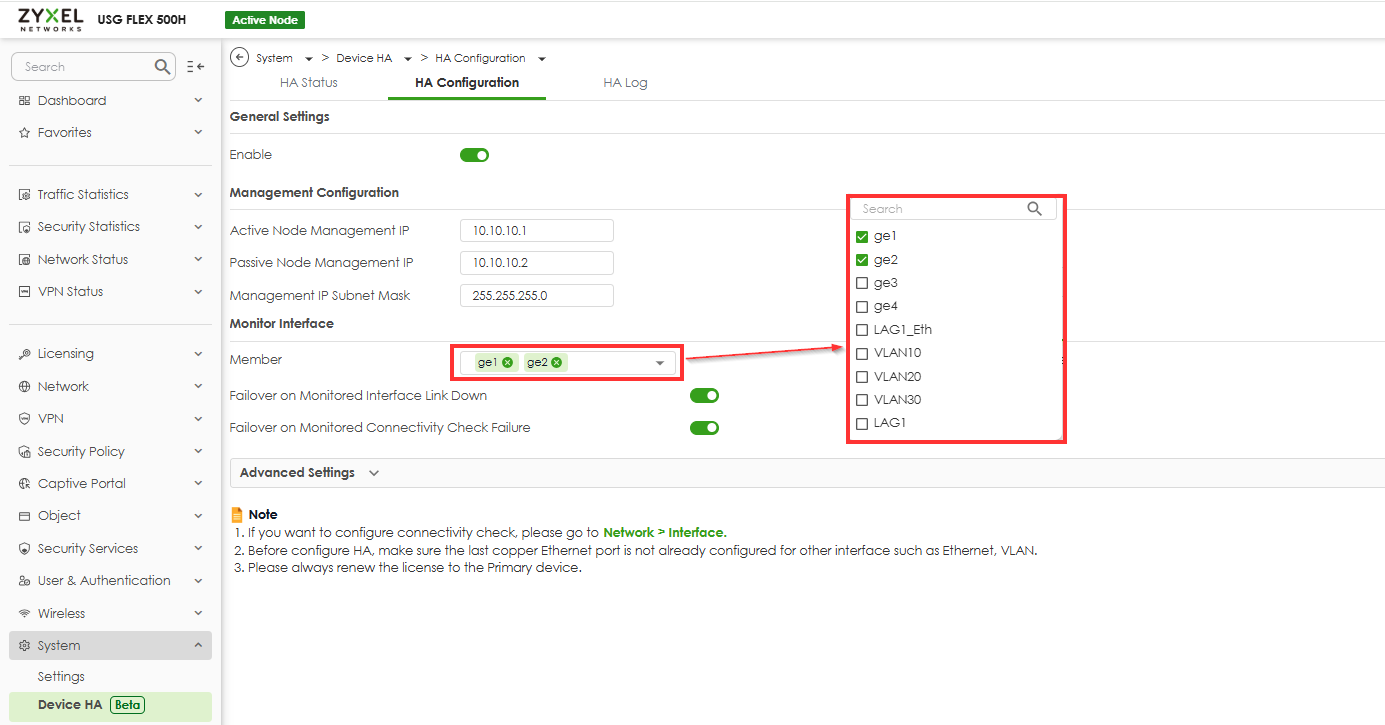The height and width of the screenshot is (725, 1385).
Task: Click the search magnifier in the sidebar
Action: click(x=160, y=66)
